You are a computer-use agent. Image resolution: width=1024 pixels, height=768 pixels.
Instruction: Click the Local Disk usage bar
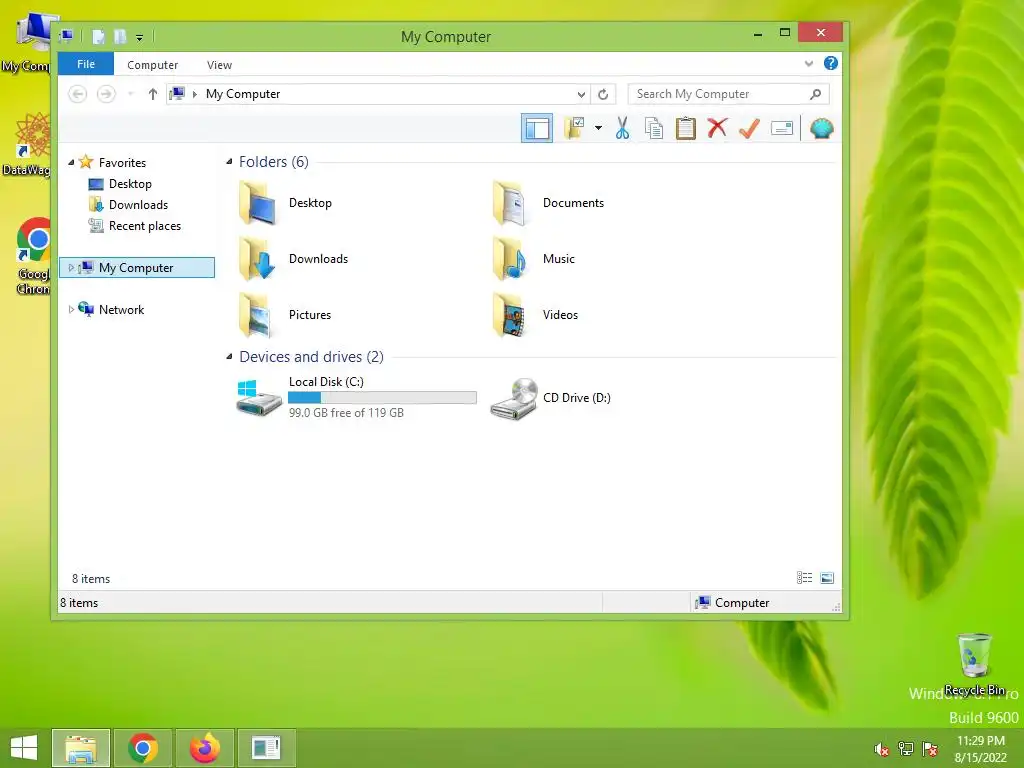(382, 397)
